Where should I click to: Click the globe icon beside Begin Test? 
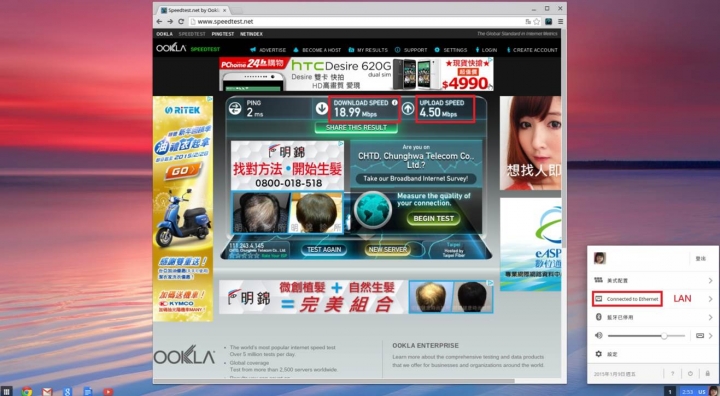(x=372, y=210)
